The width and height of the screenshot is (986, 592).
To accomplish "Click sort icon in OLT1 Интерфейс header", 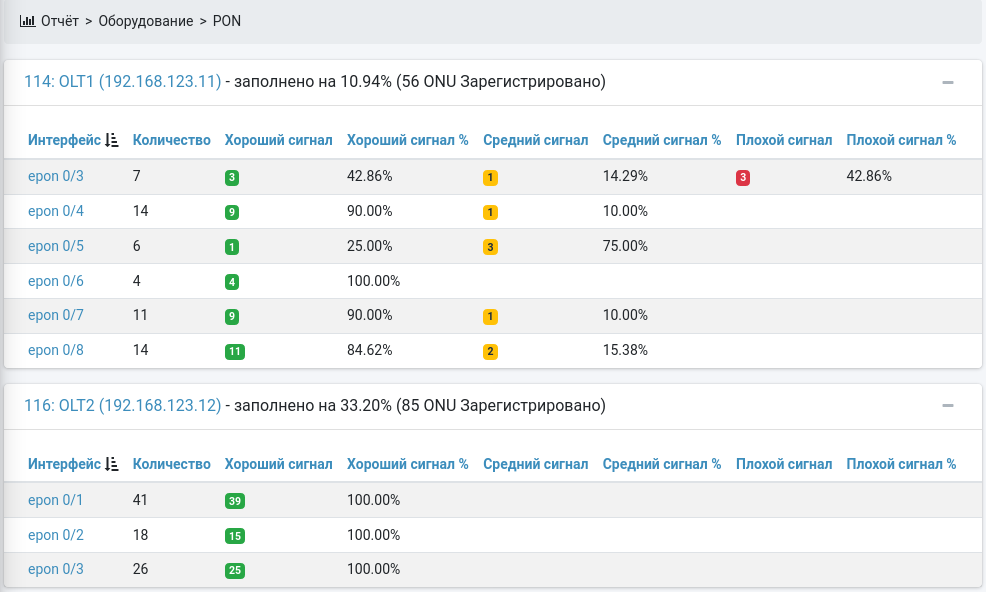I will [112, 140].
